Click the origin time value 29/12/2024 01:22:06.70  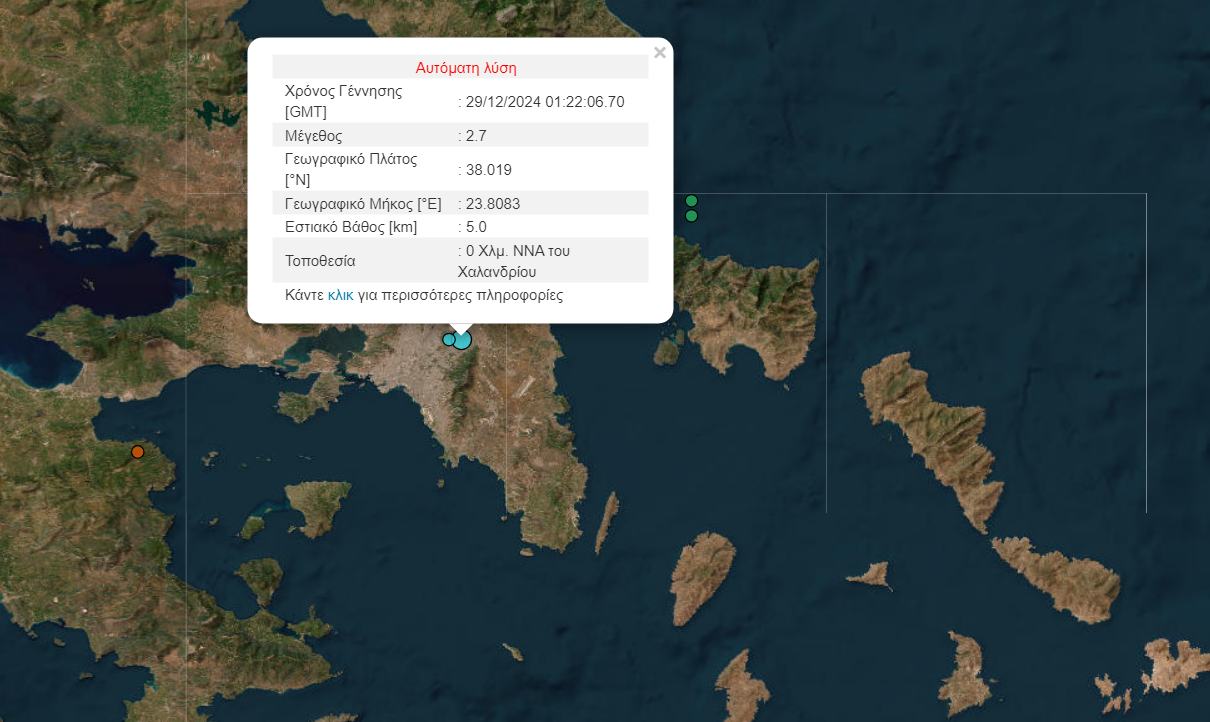pos(544,102)
